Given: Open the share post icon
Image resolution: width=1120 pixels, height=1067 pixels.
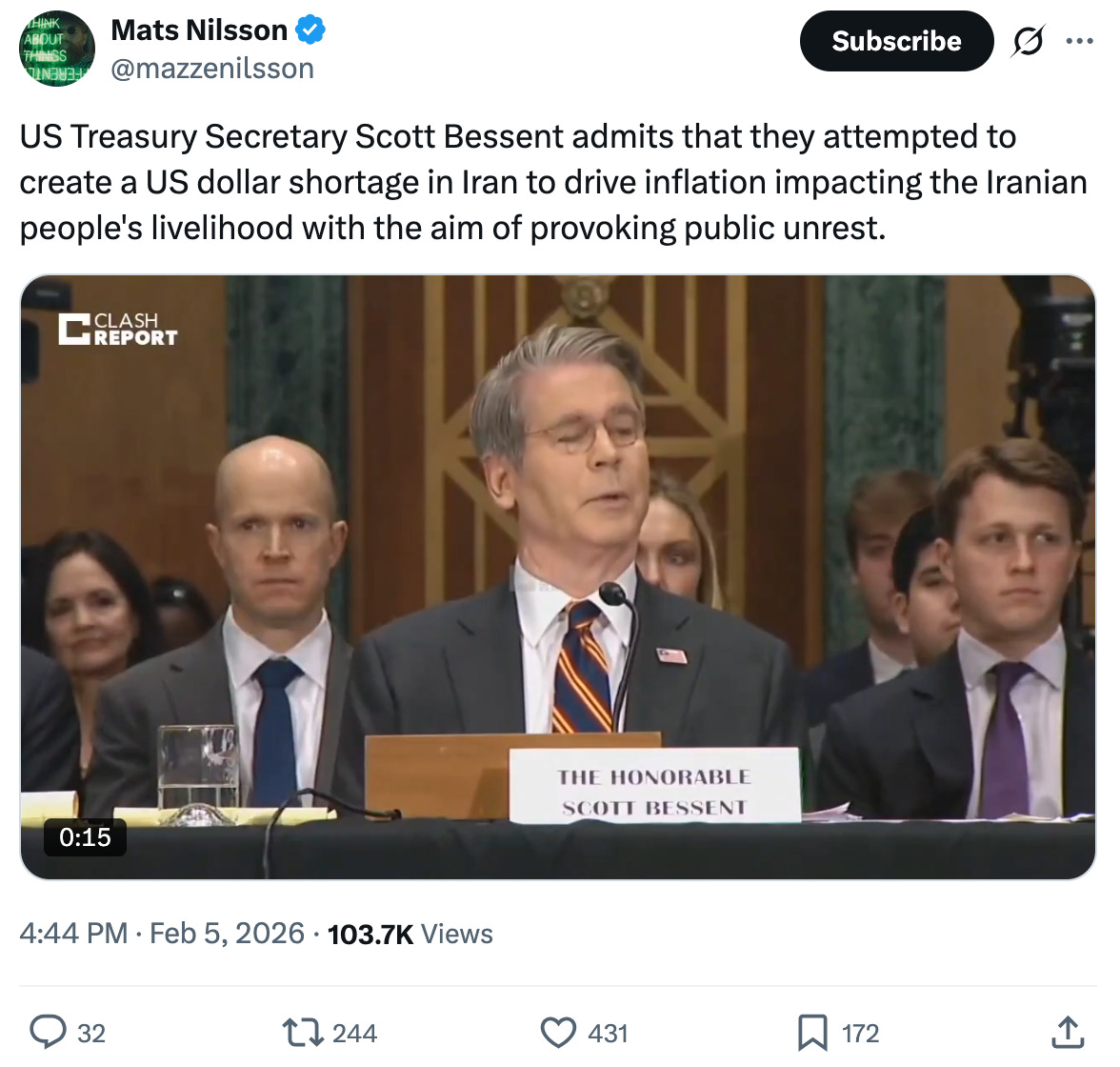Looking at the screenshot, I should point(1068,1033).
